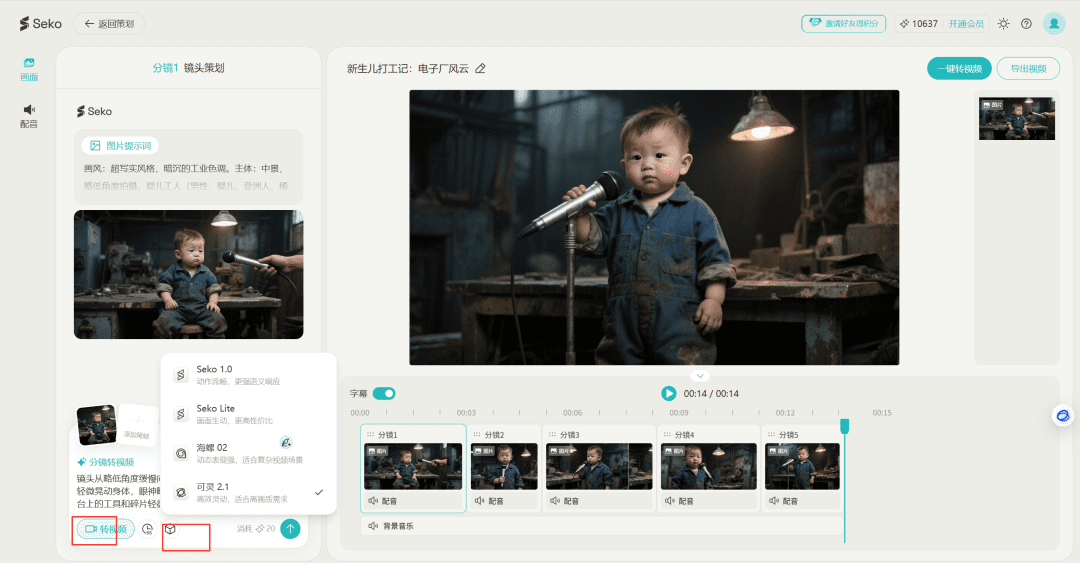Submit with the teal arrow button
This screenshot has height=563, width=1080.
pyautogui.click(x=291, y=529)
